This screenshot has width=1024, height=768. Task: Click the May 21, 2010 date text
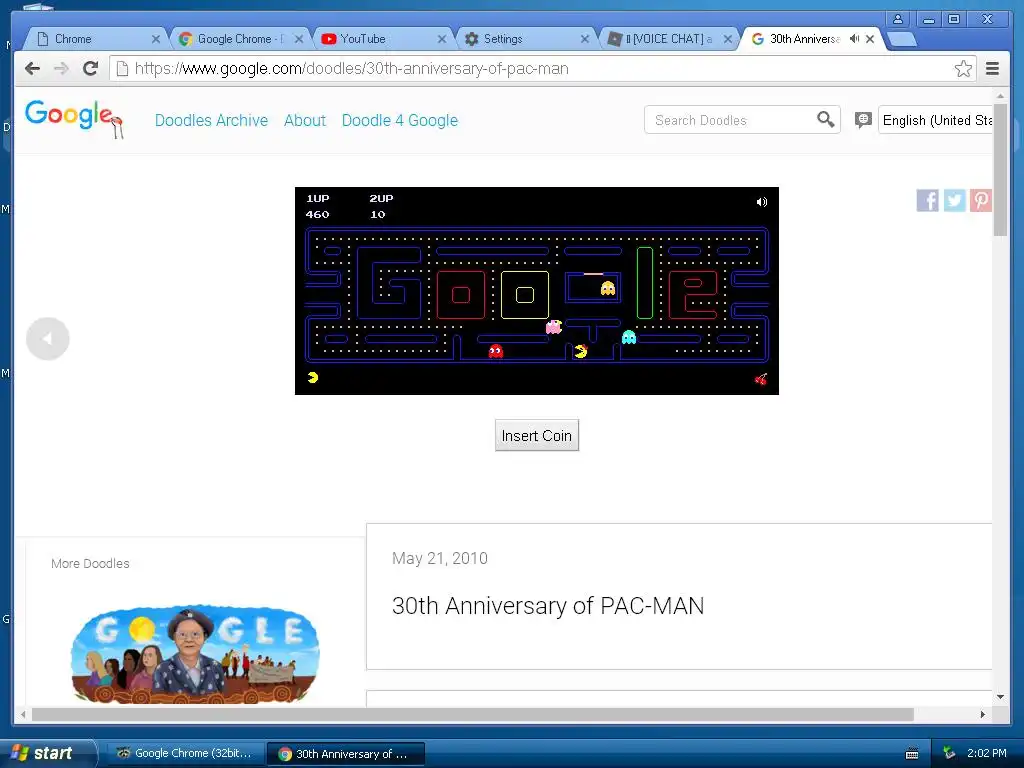[x=440, y=558]
